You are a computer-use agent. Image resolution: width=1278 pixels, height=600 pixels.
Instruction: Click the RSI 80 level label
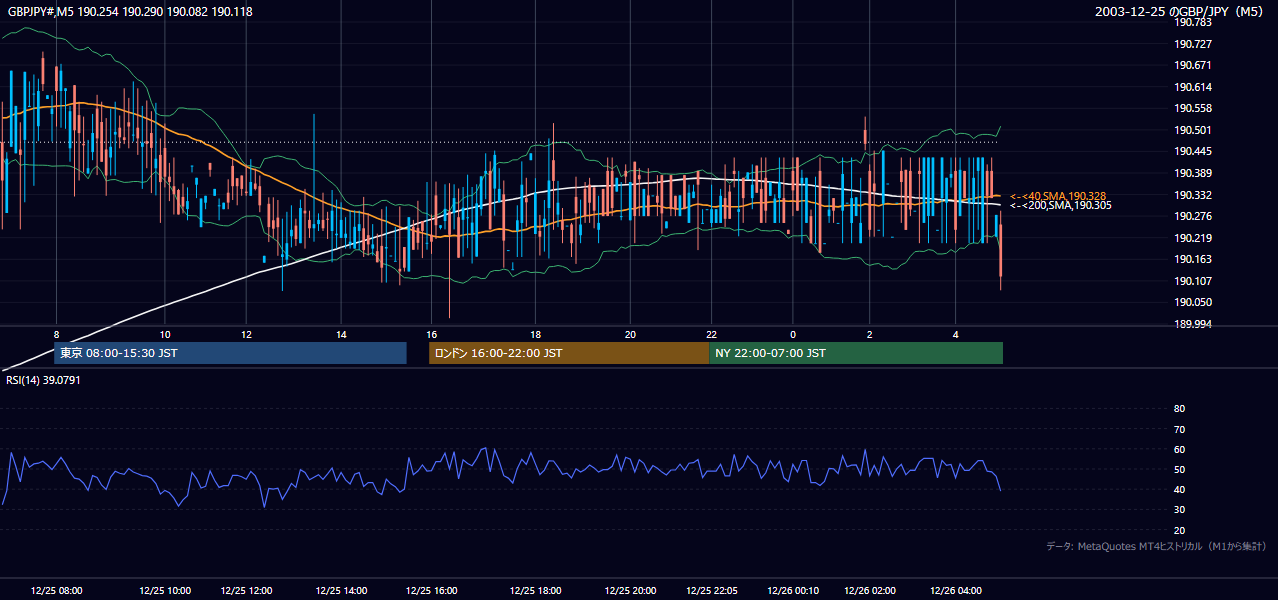1179,409
